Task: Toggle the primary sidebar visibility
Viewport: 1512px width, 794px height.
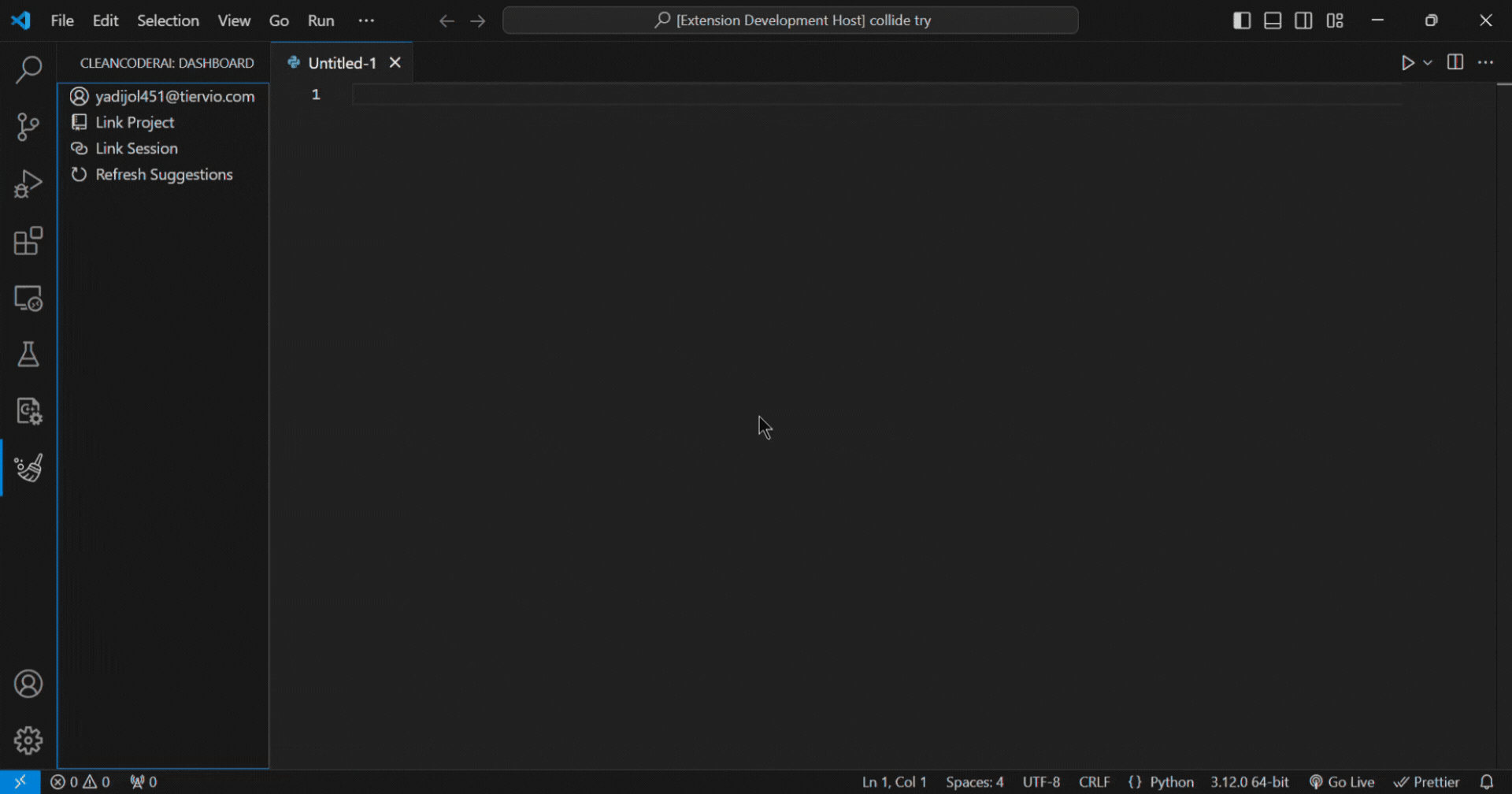Action: 1241,20
